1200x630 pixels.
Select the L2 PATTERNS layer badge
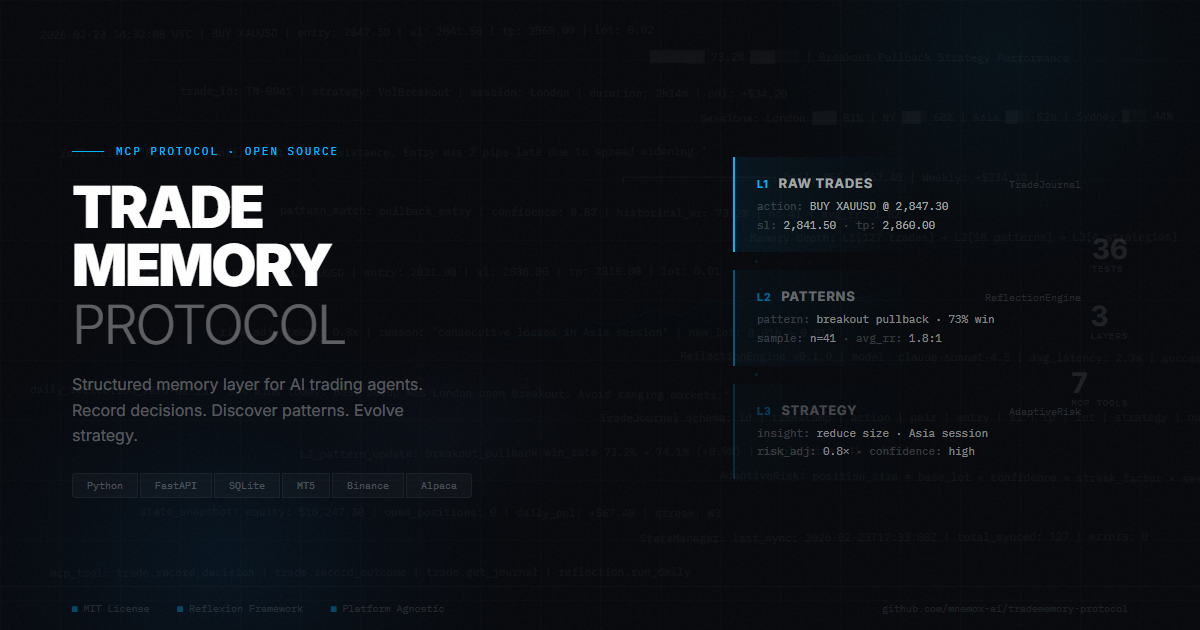pos(763,297)
